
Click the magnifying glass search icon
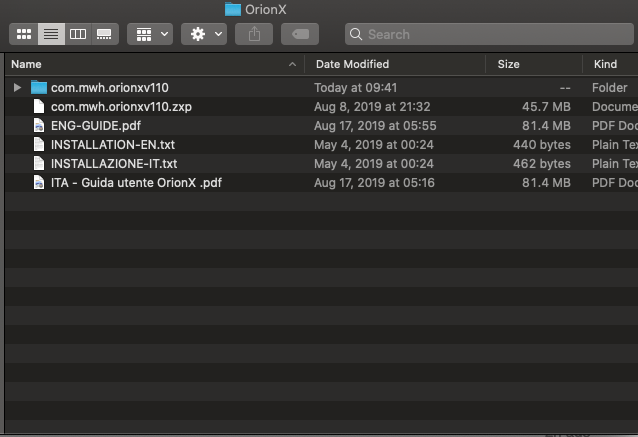[x=356, y=34]
